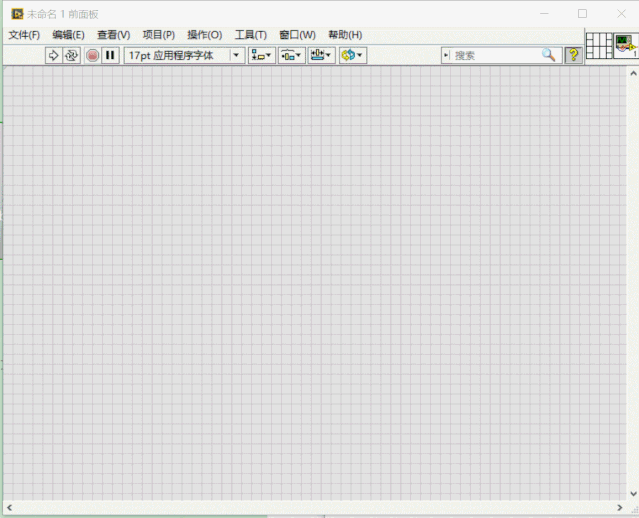Screen dimensions: 639x518
Task: Open the 项目(P) menu
Action: [x=159, y=35]
